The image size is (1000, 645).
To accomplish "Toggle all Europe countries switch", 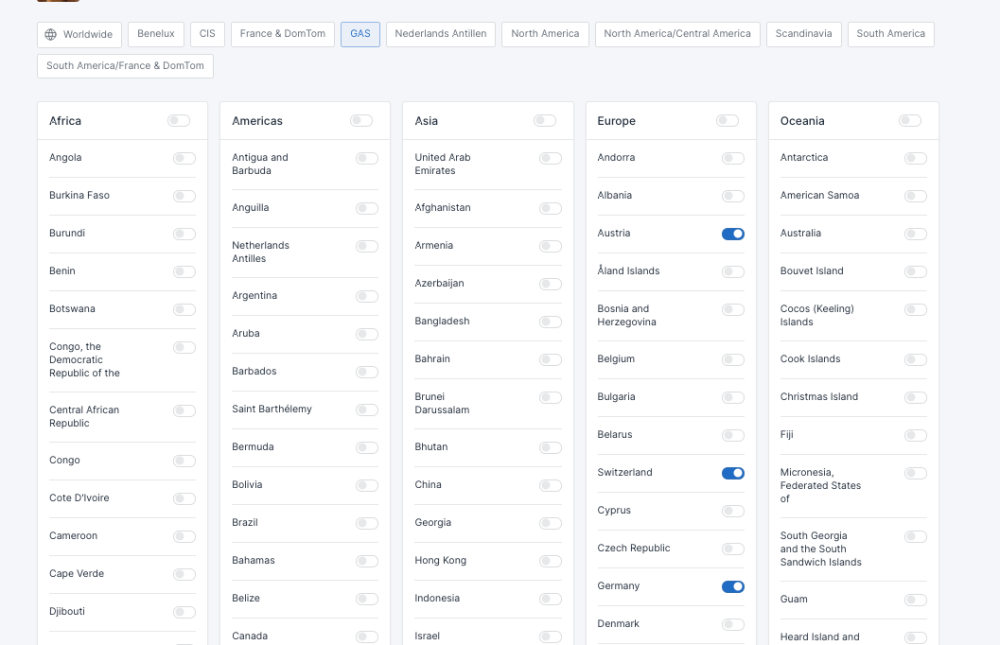I will click(727, 121).
